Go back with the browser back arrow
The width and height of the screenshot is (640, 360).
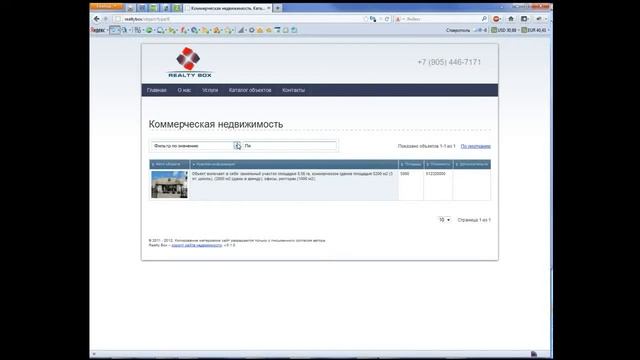pos(96,19)
